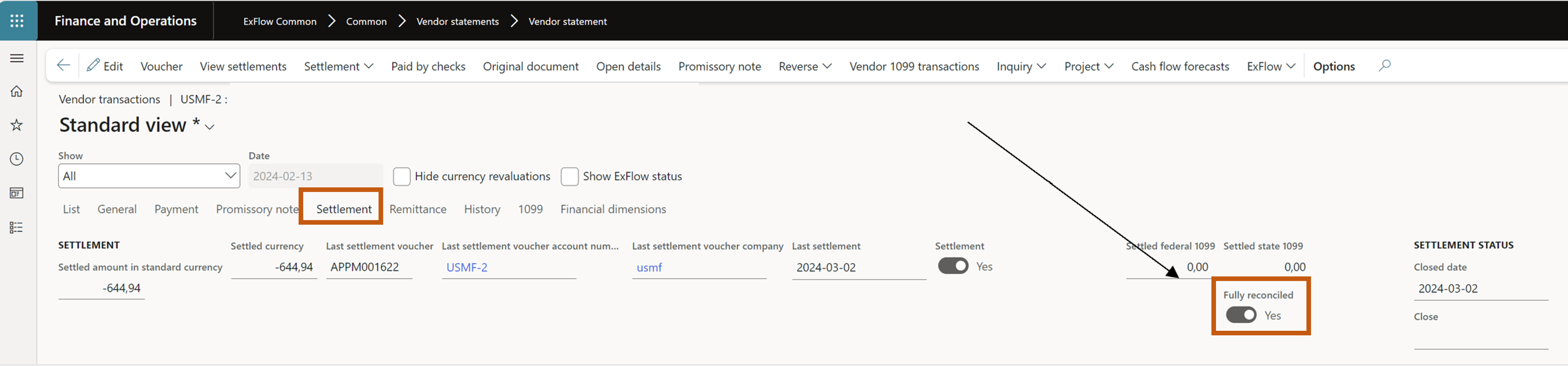Click ExFlow Common breadcrumb
The height and width of the screenshot is (366, 1568).
[280, 21]
